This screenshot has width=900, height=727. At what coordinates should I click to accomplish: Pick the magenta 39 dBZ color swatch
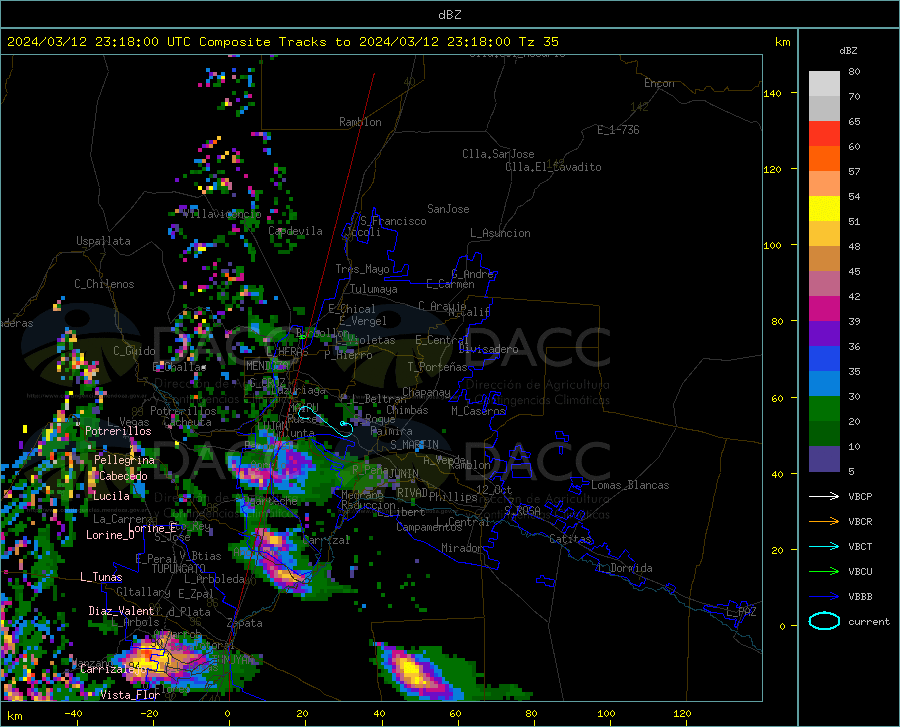[x=824, y=309]
